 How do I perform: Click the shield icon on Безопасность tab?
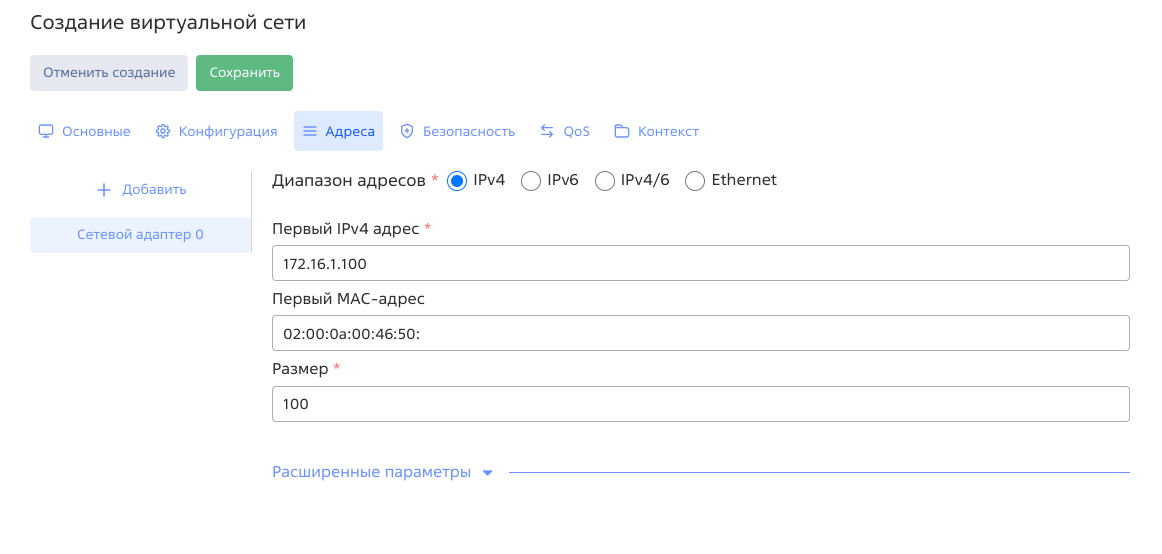(406, 131)
